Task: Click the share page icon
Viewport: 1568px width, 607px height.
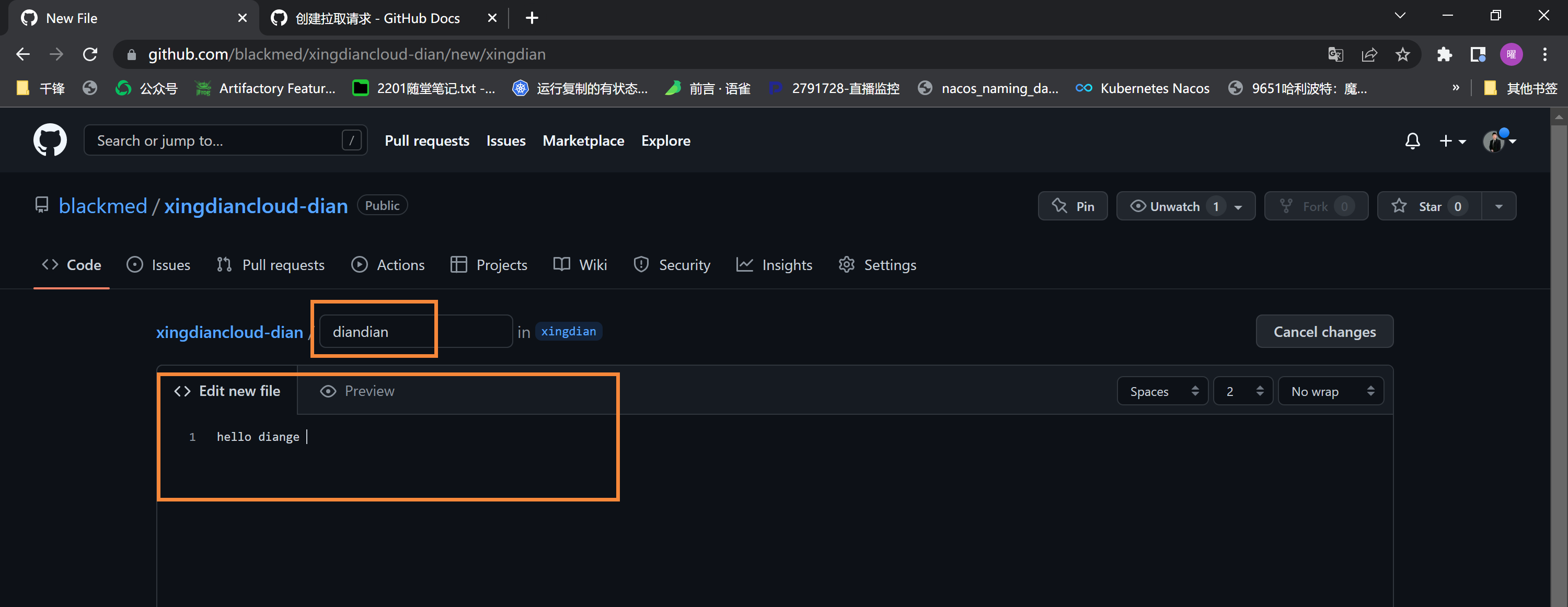Action: pyautogui.click(x=1369, y=54)
